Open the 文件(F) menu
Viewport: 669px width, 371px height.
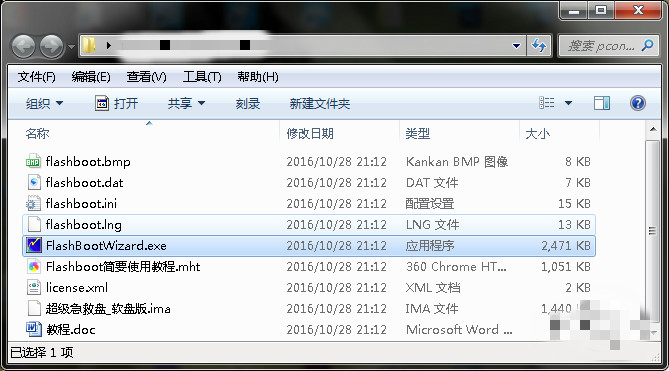pyautogui.click(x=36, y=77)
